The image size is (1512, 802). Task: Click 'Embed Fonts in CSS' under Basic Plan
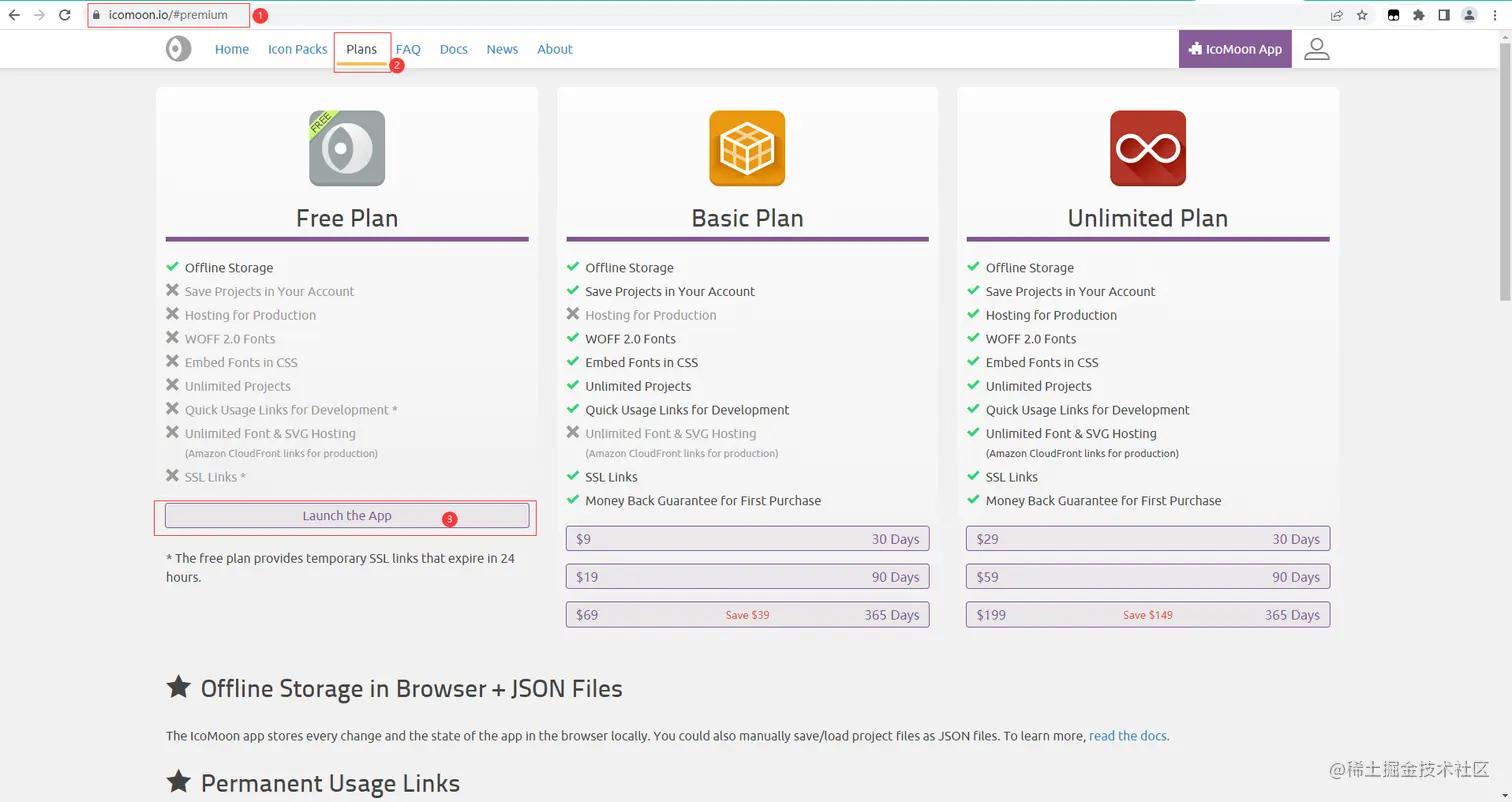click(x=642, y=363)
